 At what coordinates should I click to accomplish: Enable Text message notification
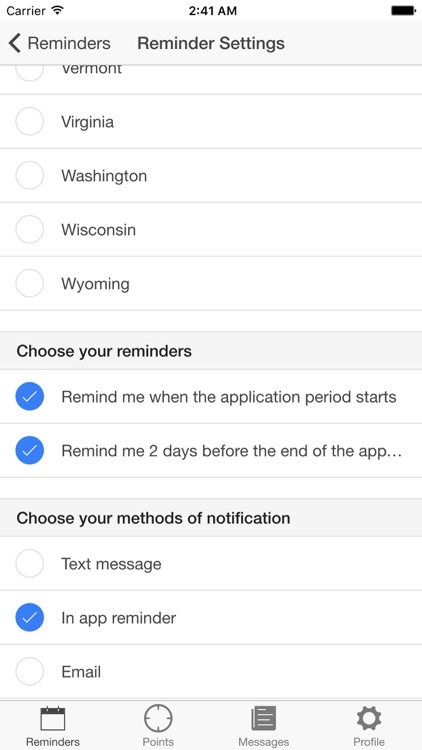pyautogui.click(x=30, y=564)
